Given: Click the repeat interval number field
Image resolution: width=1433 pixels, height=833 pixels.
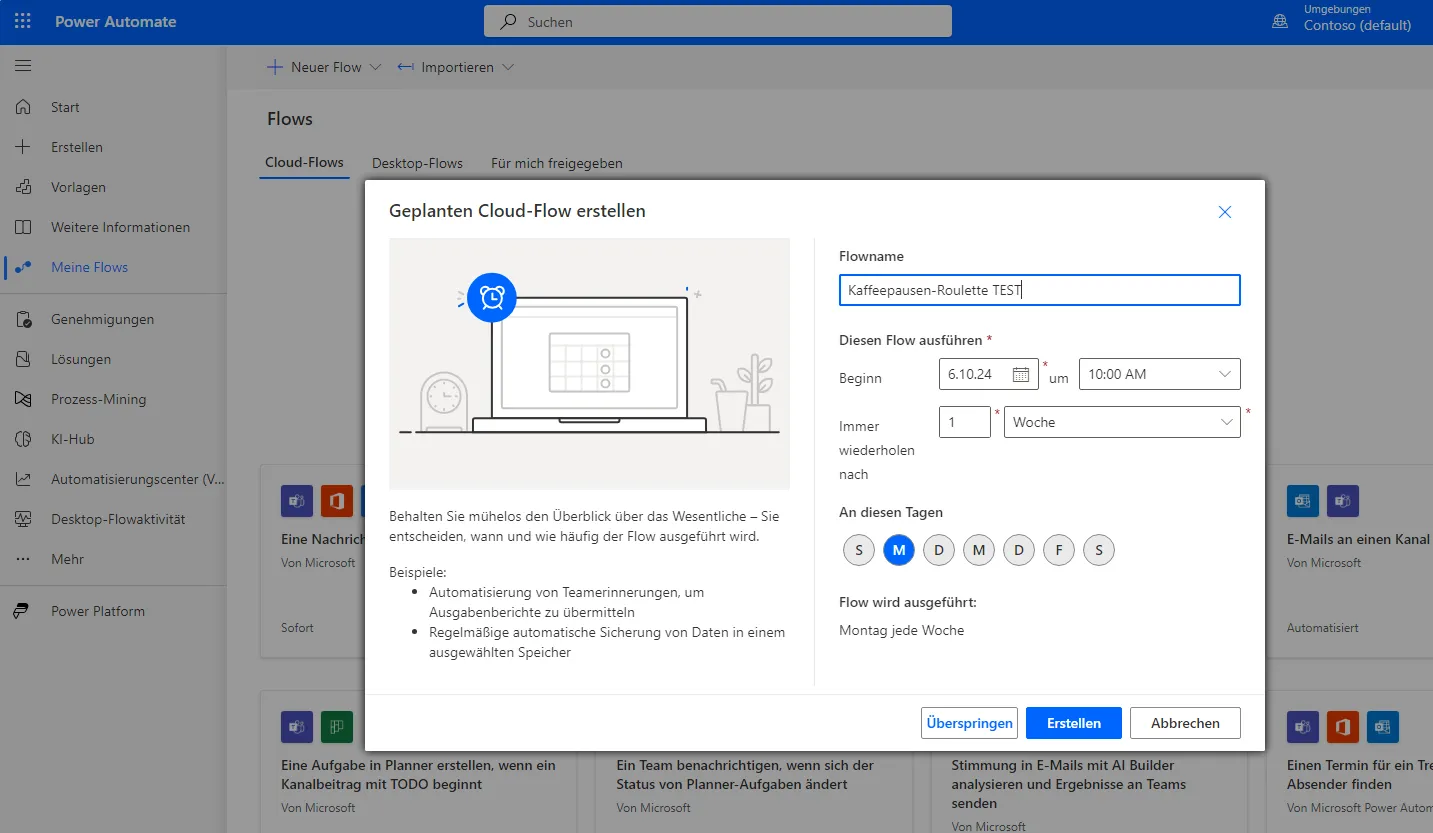Looking at the screenshot, I should [965, 422].
